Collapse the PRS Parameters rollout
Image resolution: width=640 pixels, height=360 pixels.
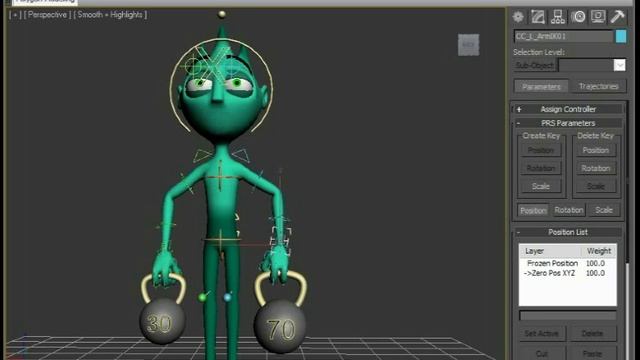[x=568, y=123]
